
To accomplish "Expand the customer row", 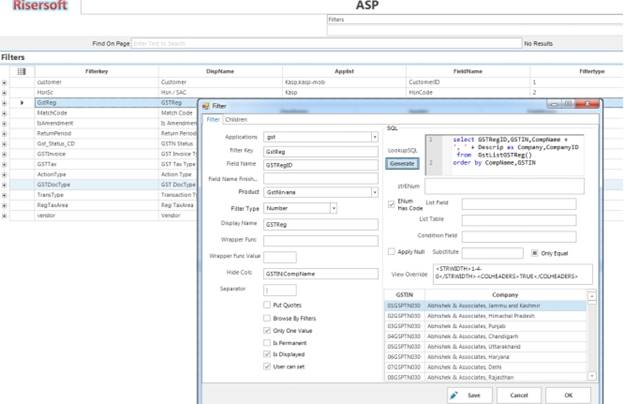I will point(4,82).
